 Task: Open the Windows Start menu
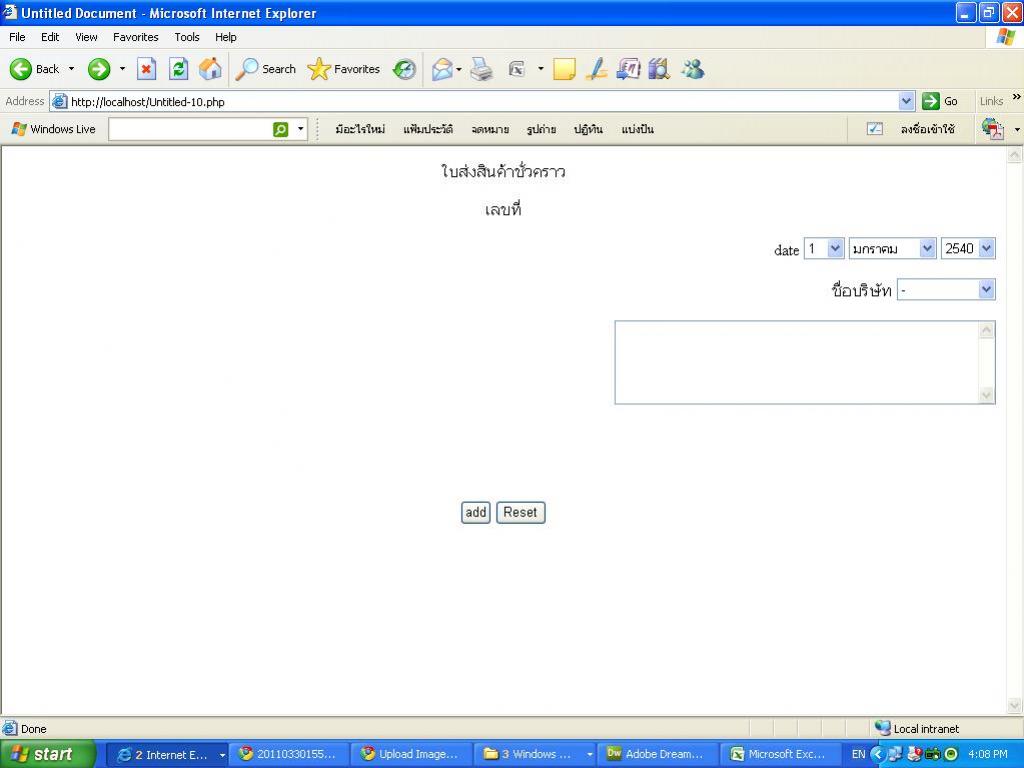click(47, 754)
